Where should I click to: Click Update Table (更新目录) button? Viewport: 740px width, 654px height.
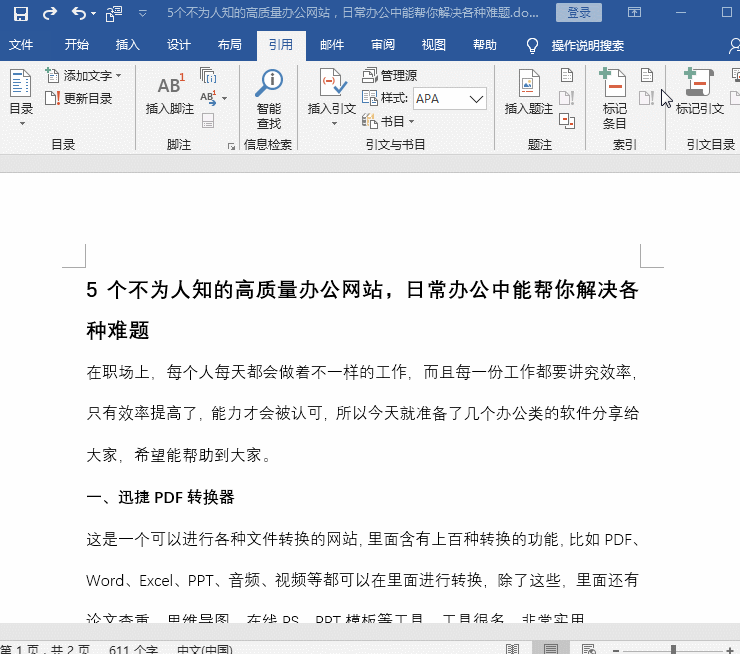pos(79,98)
